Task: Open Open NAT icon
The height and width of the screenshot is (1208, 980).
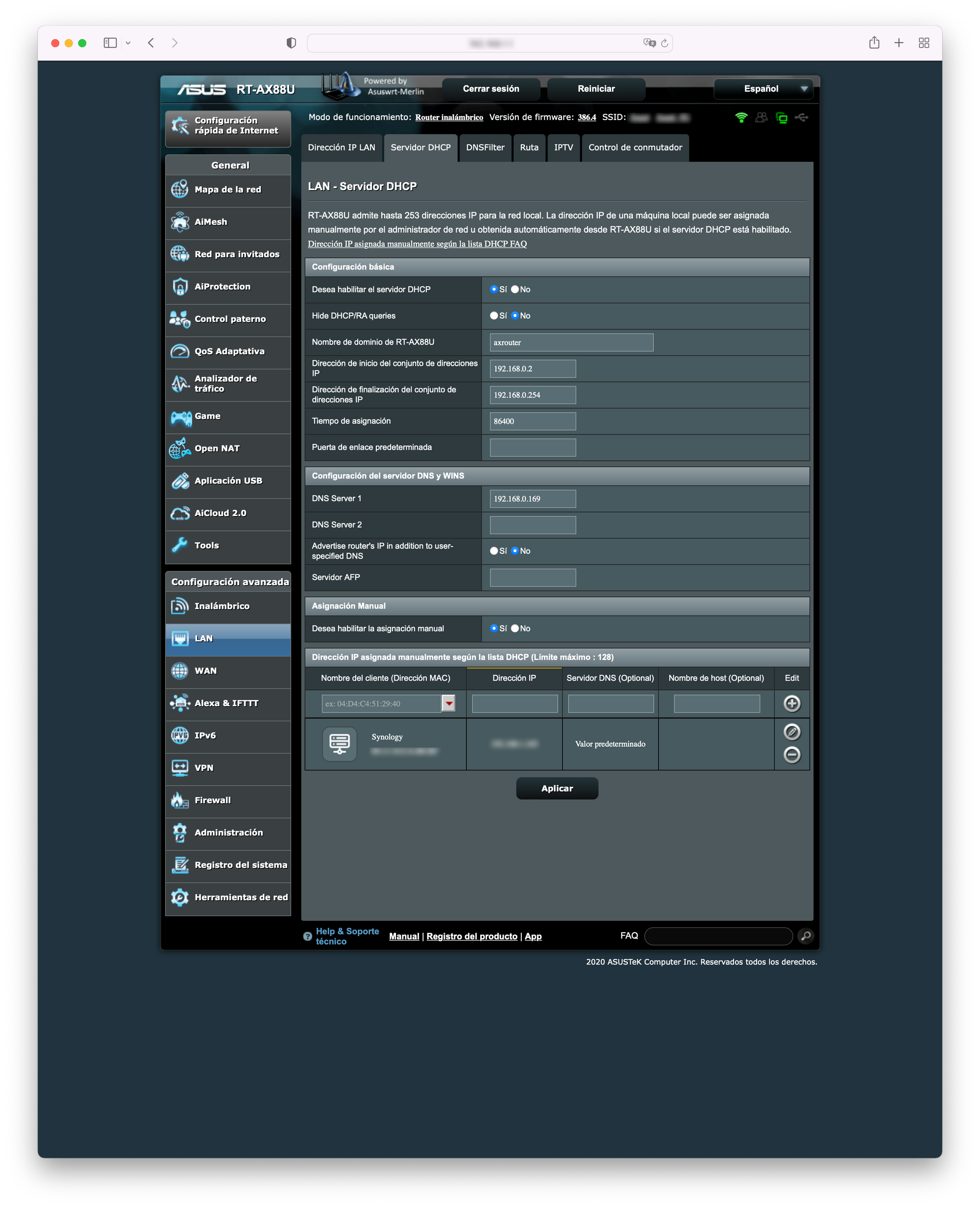Action: click(179, 448)
